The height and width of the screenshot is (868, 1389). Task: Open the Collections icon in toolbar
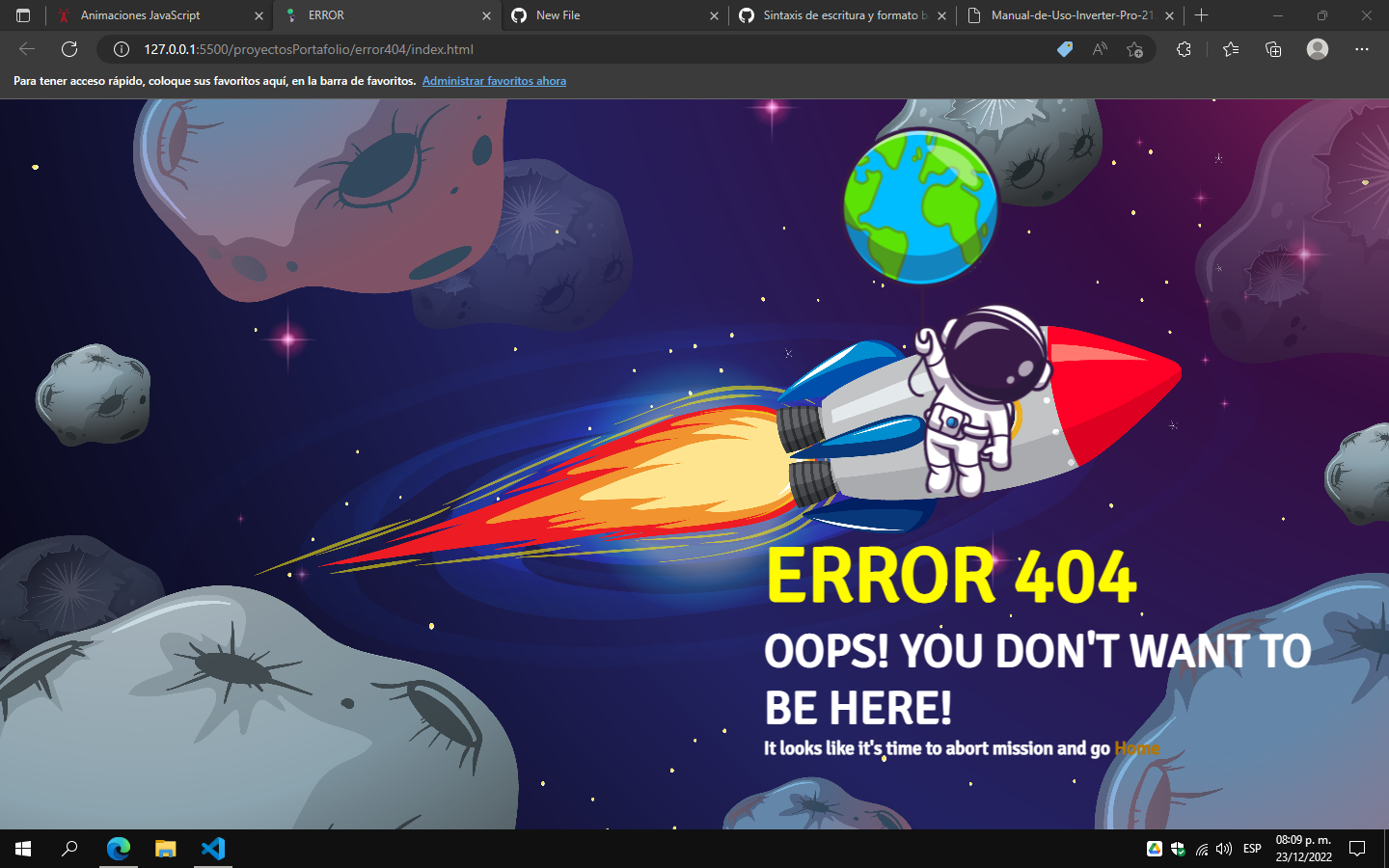1273,49
